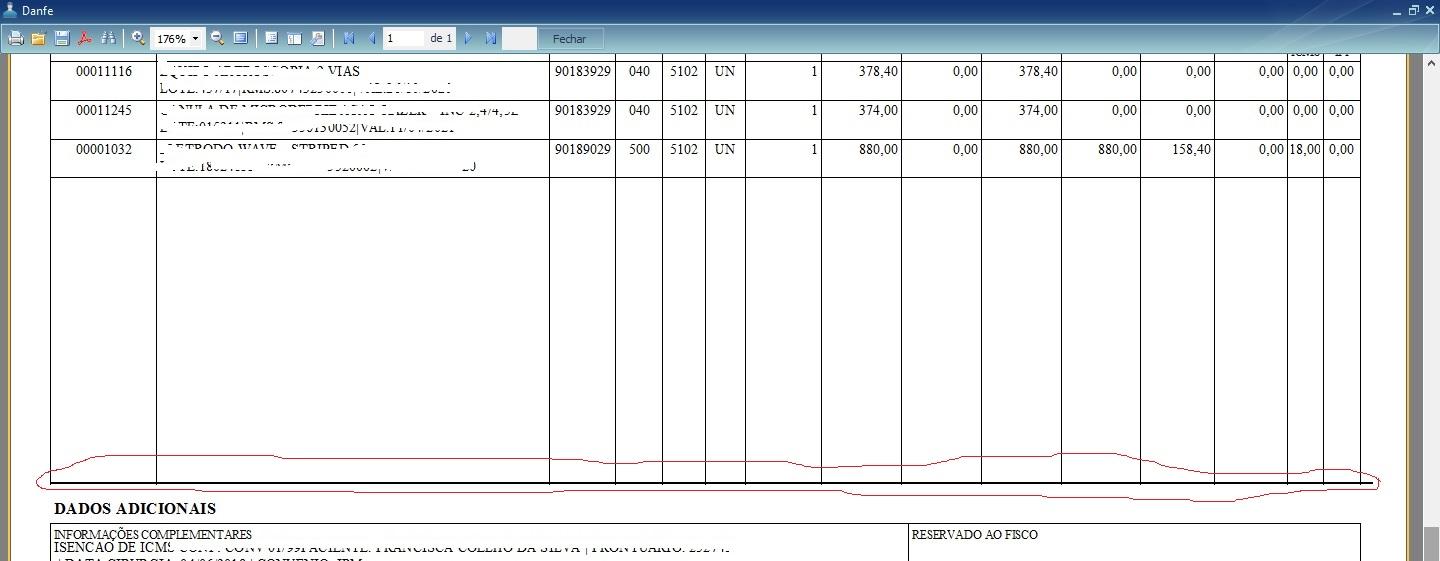
Task: Go to the first page
Action: (349, 38)
